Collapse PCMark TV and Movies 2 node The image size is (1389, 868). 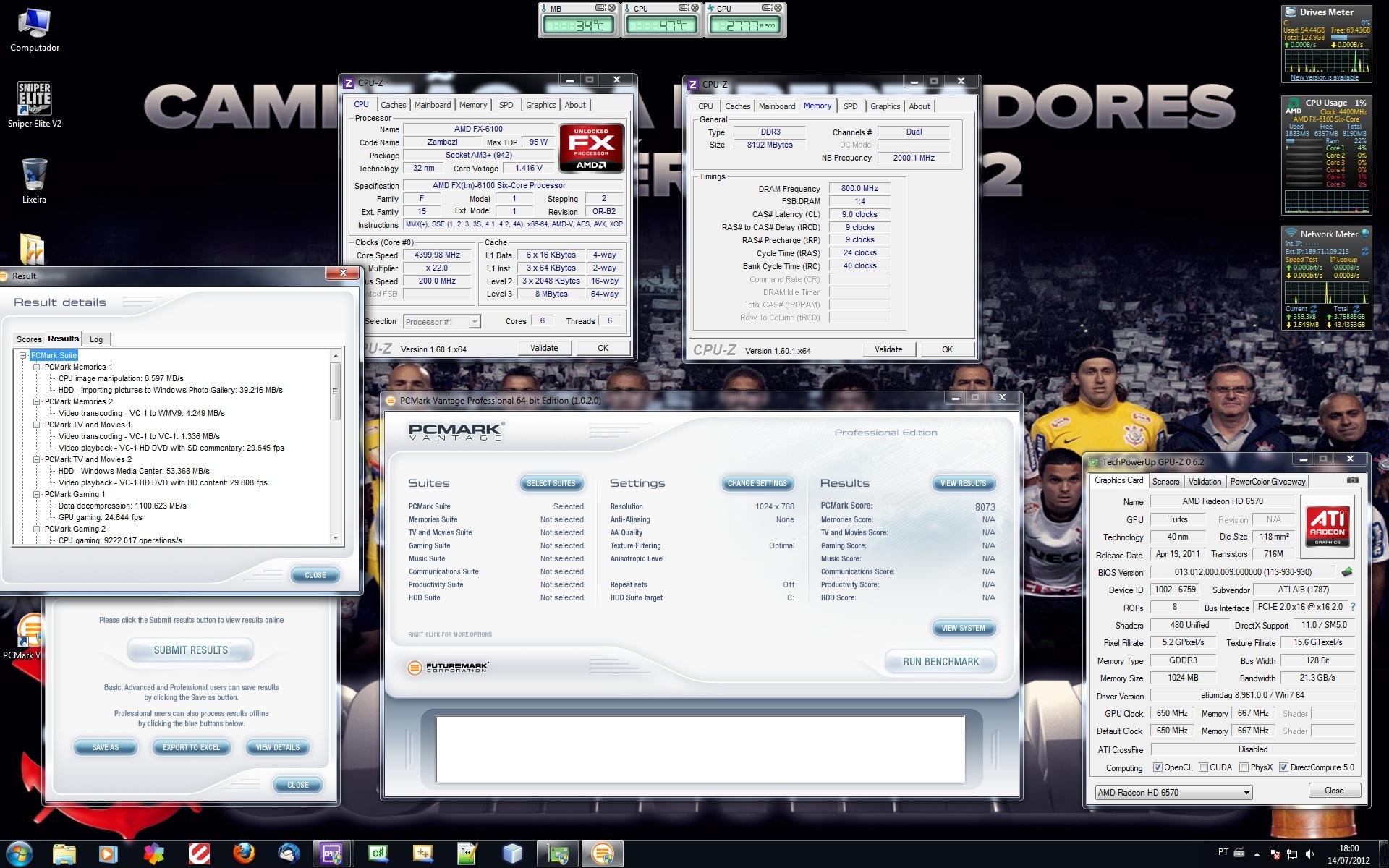36,459
